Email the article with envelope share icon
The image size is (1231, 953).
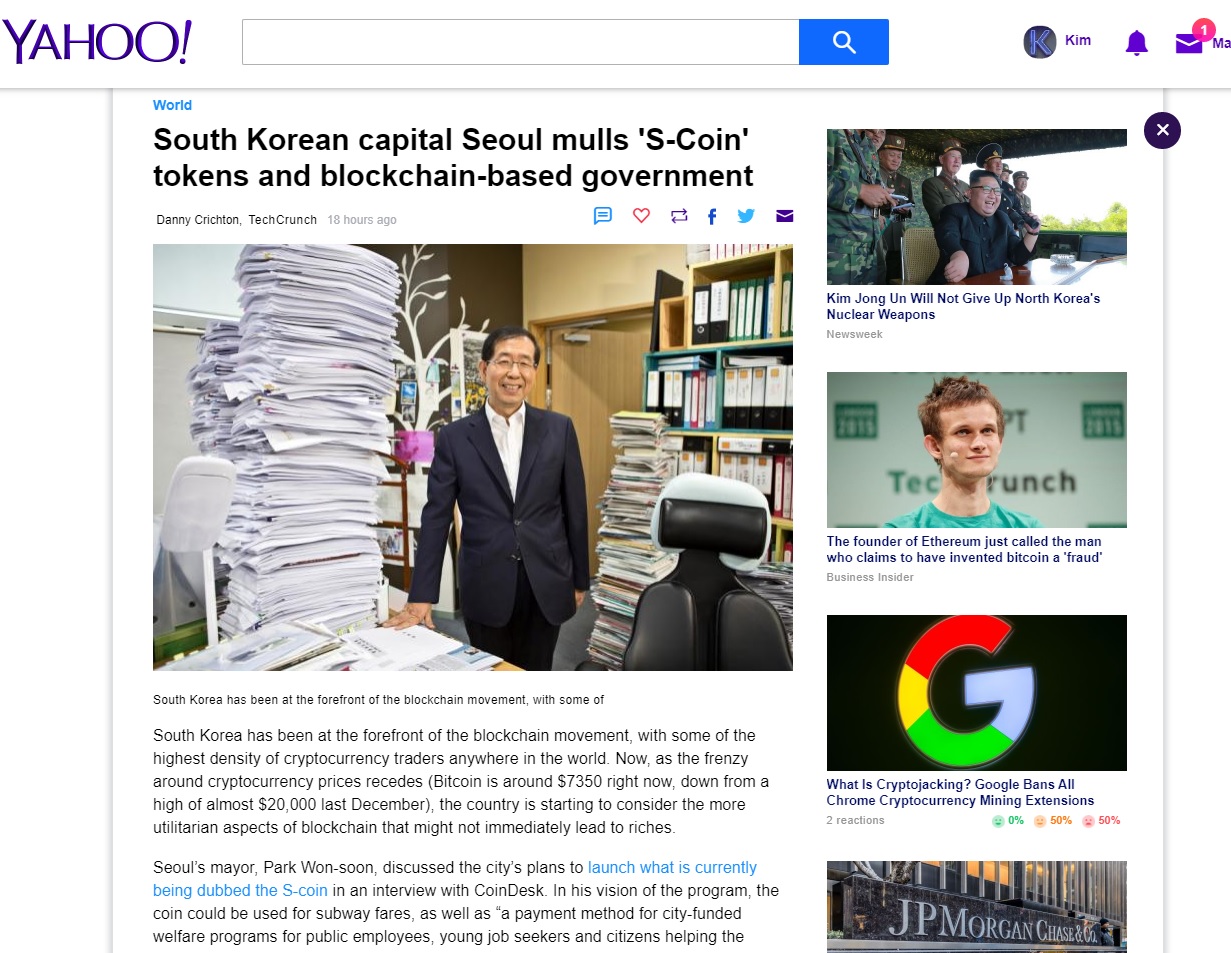(x=784, y=216)
